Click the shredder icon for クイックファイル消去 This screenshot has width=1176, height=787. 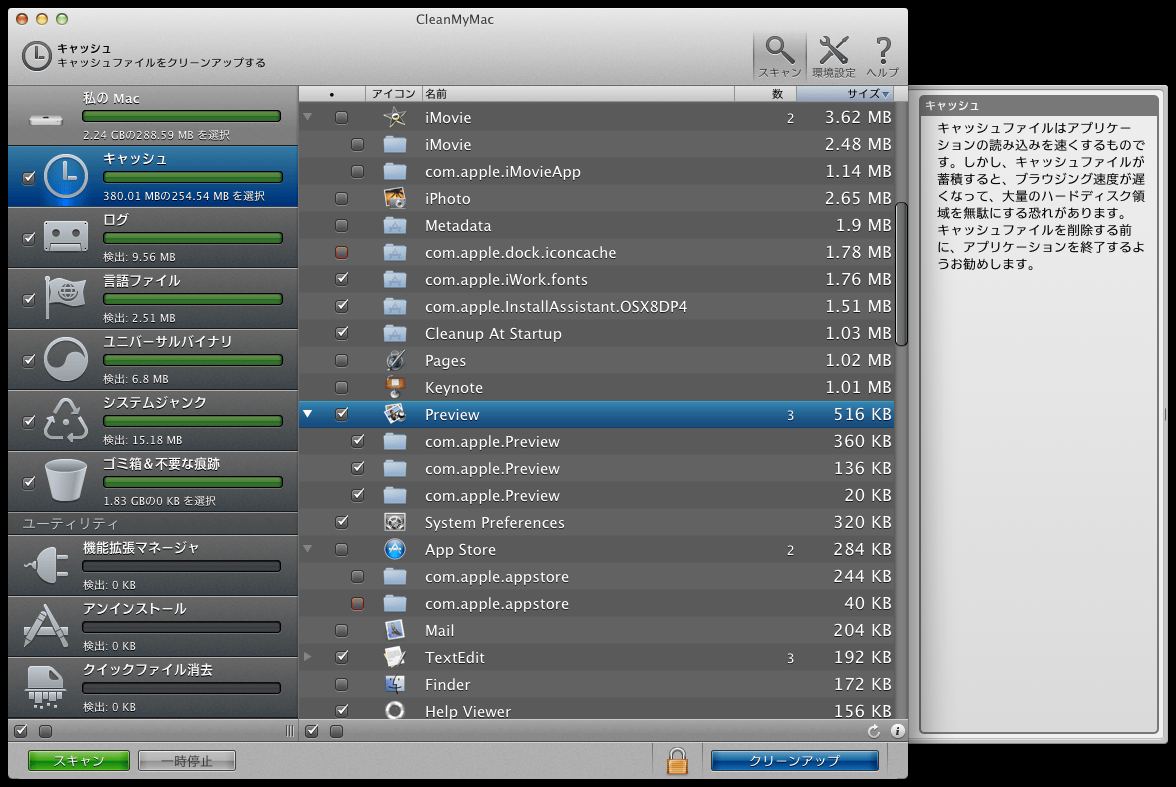point(46,686)
